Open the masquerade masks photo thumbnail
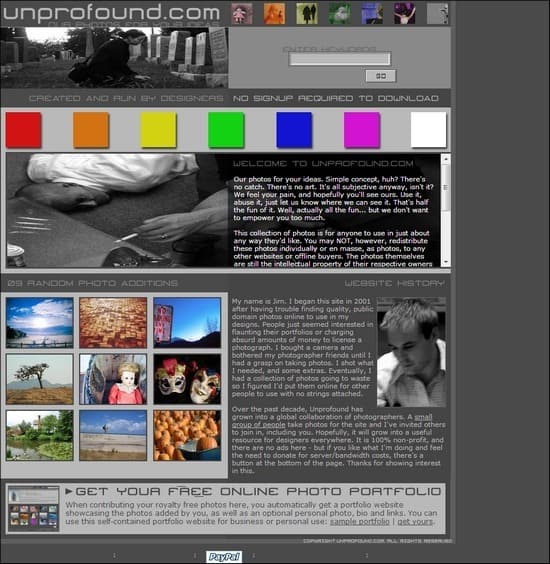The width and height of the screenshot is (550, 564). coord(187,379)
